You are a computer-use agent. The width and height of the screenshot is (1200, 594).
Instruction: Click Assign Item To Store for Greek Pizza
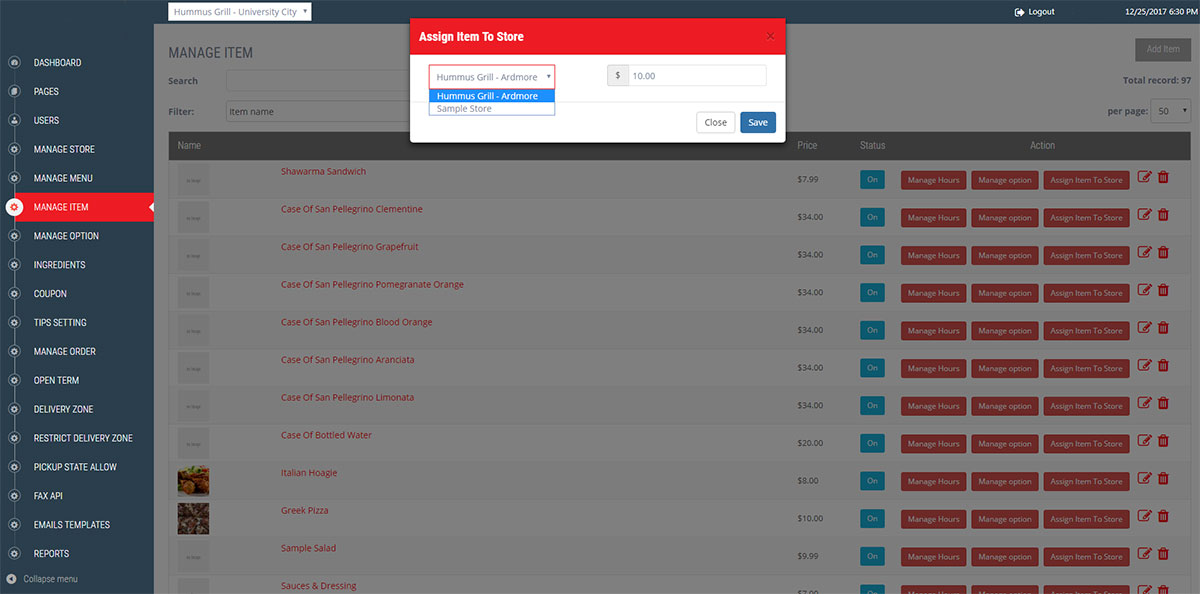point(1086,519)
